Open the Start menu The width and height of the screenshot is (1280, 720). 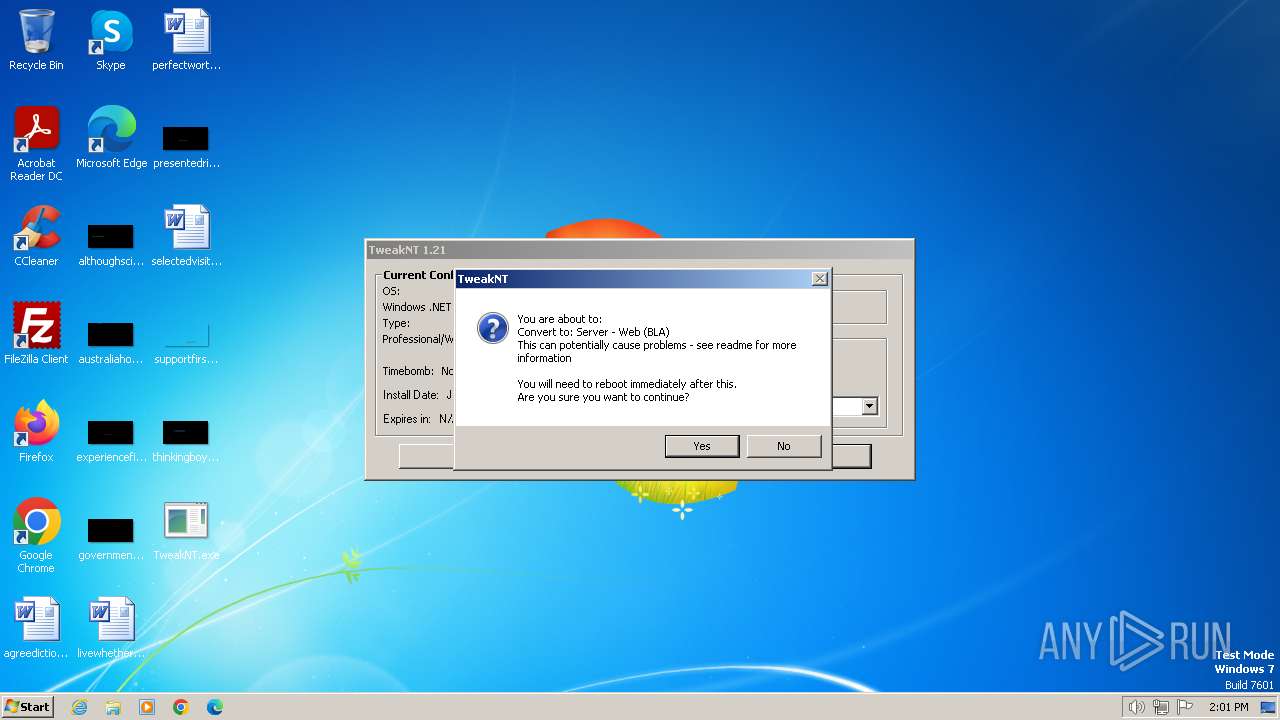28,707
